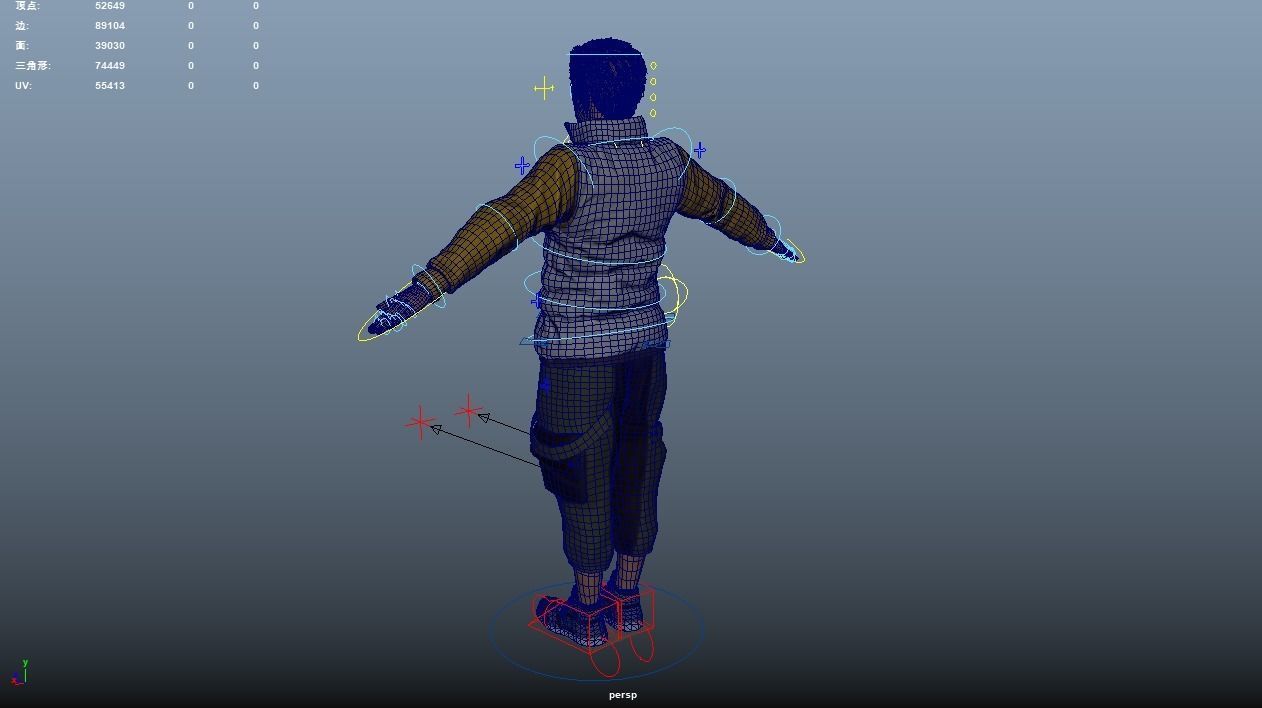
Task: Click the face count value 39030
Action: pos(110,46)
